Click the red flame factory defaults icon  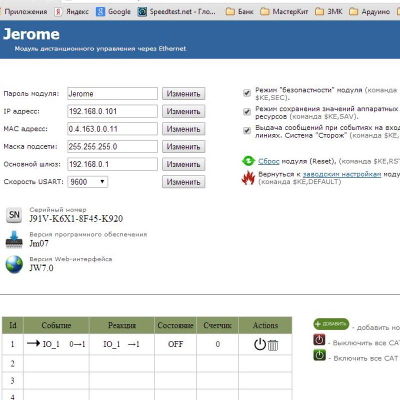tap(248, 178)
